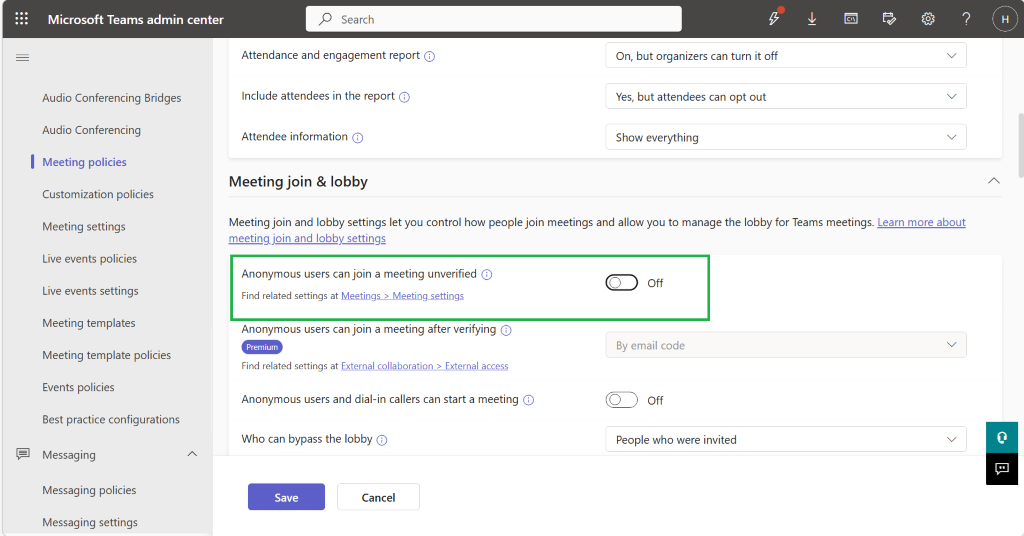Click the Messaging chat bubble icon in sidebar

(23, 454)
